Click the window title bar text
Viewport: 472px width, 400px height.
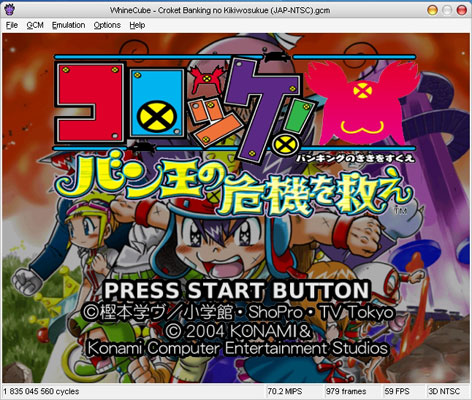(220, 10)
